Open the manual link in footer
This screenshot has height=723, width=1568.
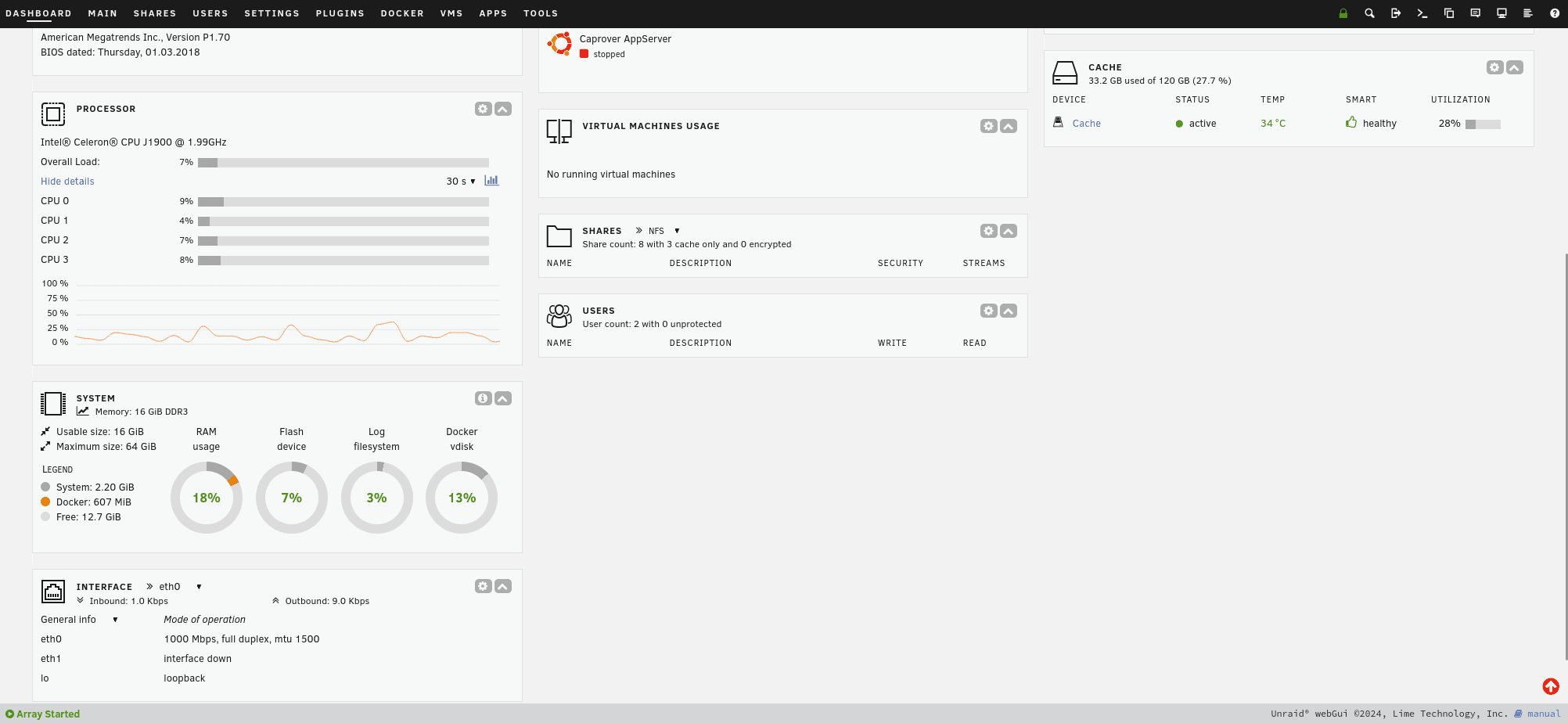pos(1544,714)
